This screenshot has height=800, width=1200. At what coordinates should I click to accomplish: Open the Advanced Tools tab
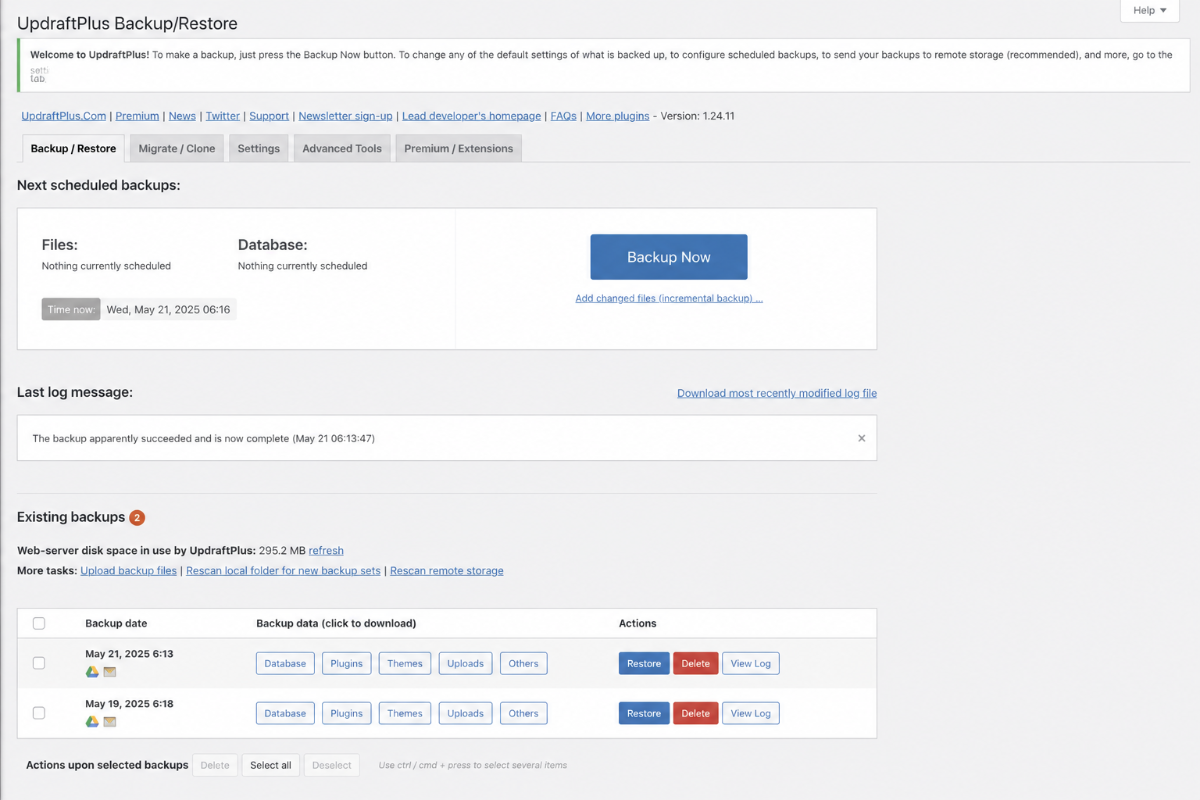[x=342, y=148]
